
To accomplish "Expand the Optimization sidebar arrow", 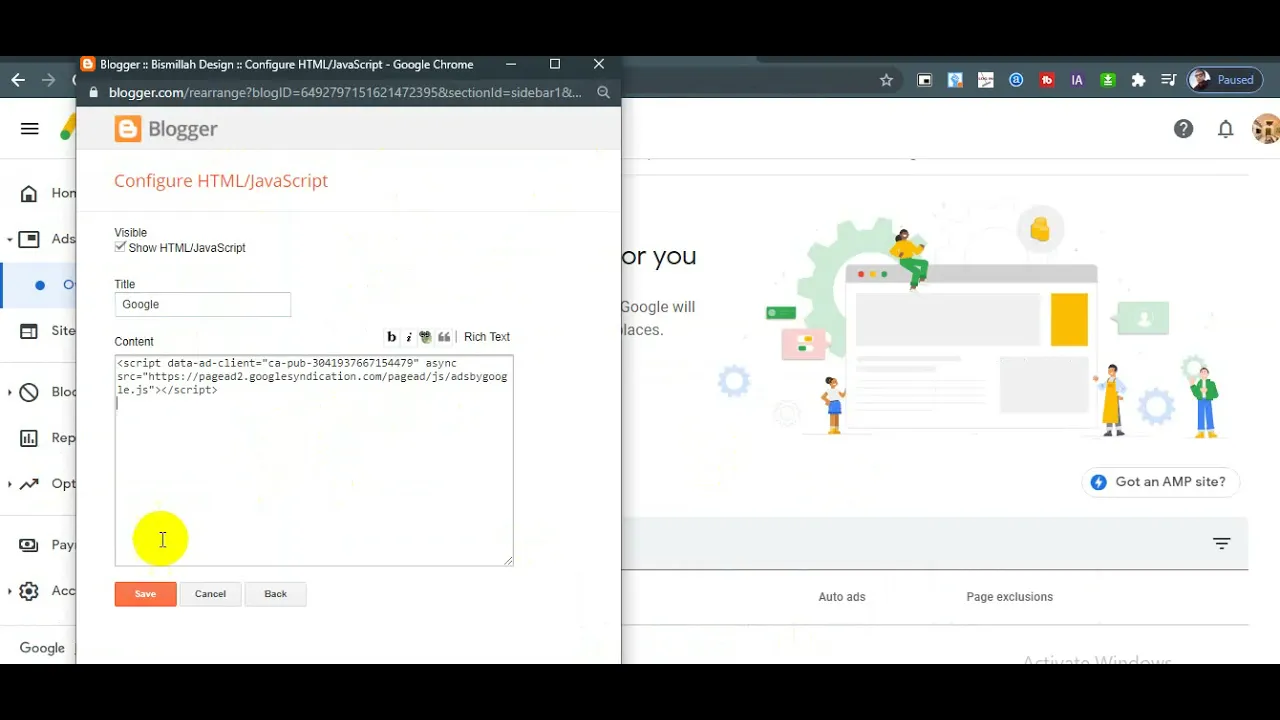I will click(9, 484).
